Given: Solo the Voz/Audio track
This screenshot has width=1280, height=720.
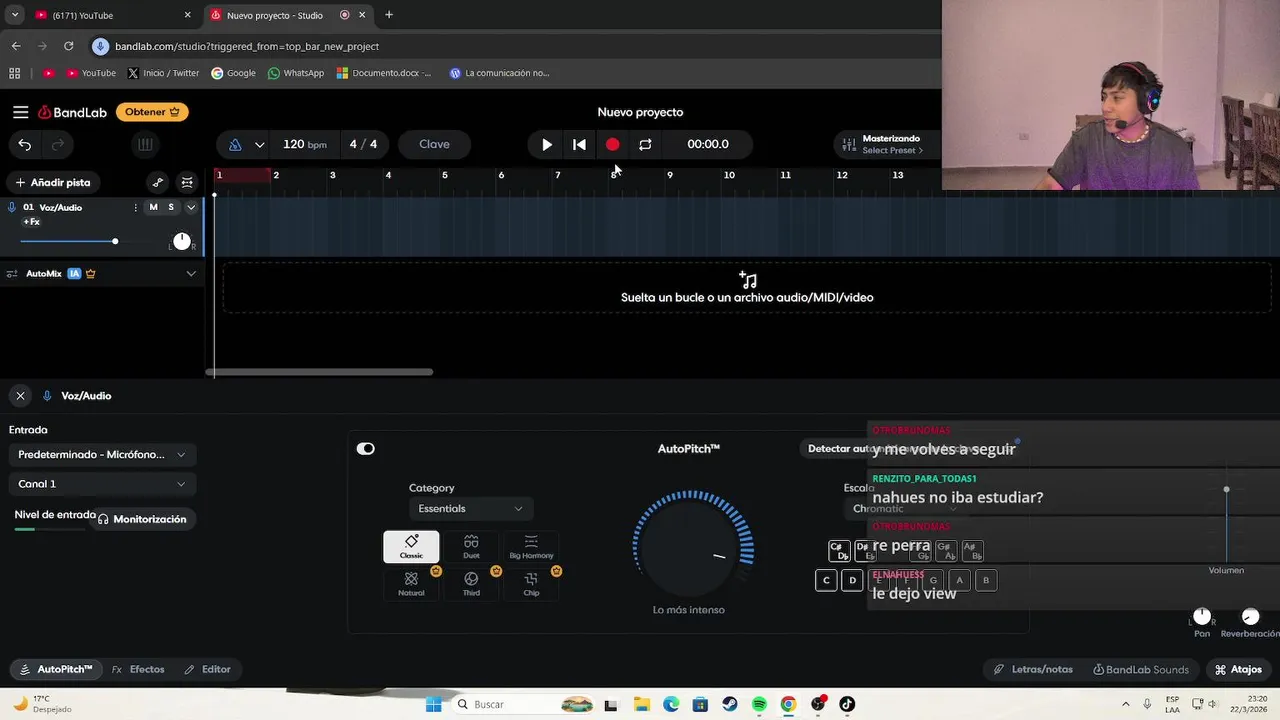Looking at the screenshot, I should [x=171, y=207].
